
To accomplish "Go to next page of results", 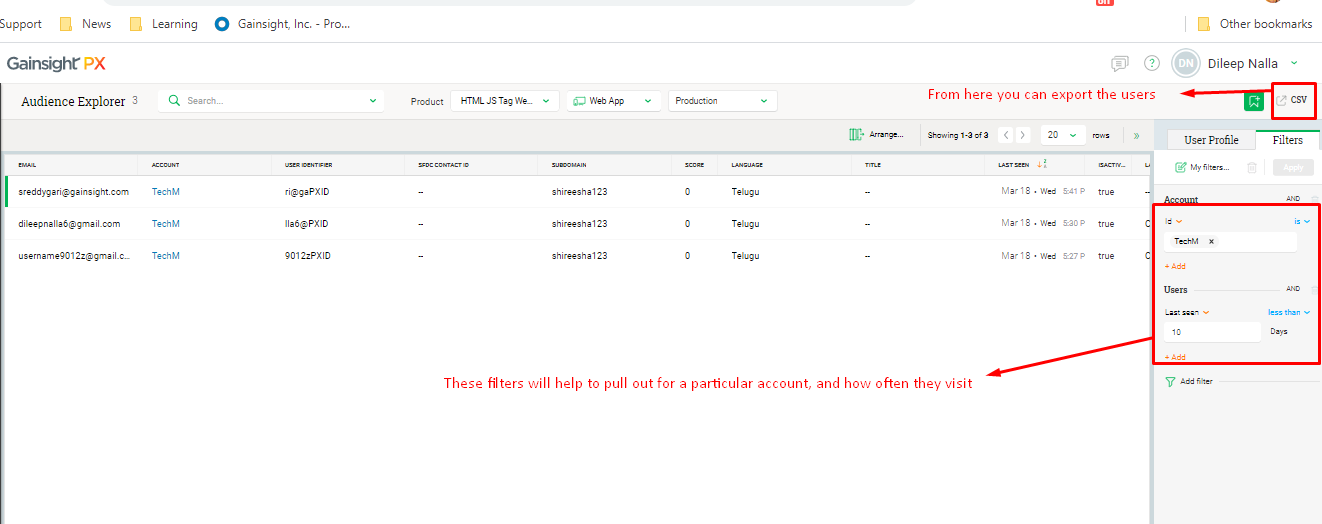I will point(1023,135).
